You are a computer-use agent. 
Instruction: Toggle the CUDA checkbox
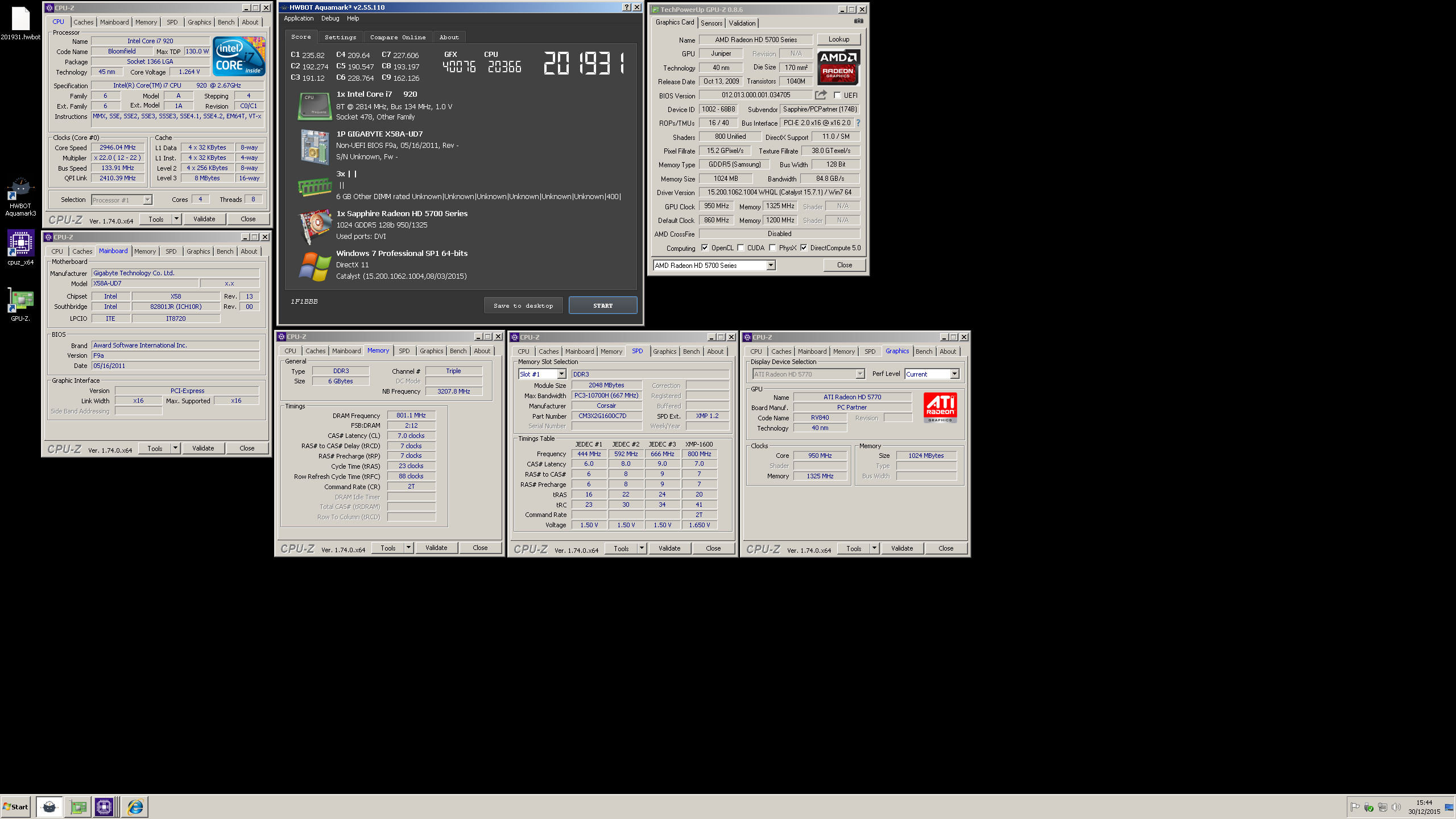741,248
